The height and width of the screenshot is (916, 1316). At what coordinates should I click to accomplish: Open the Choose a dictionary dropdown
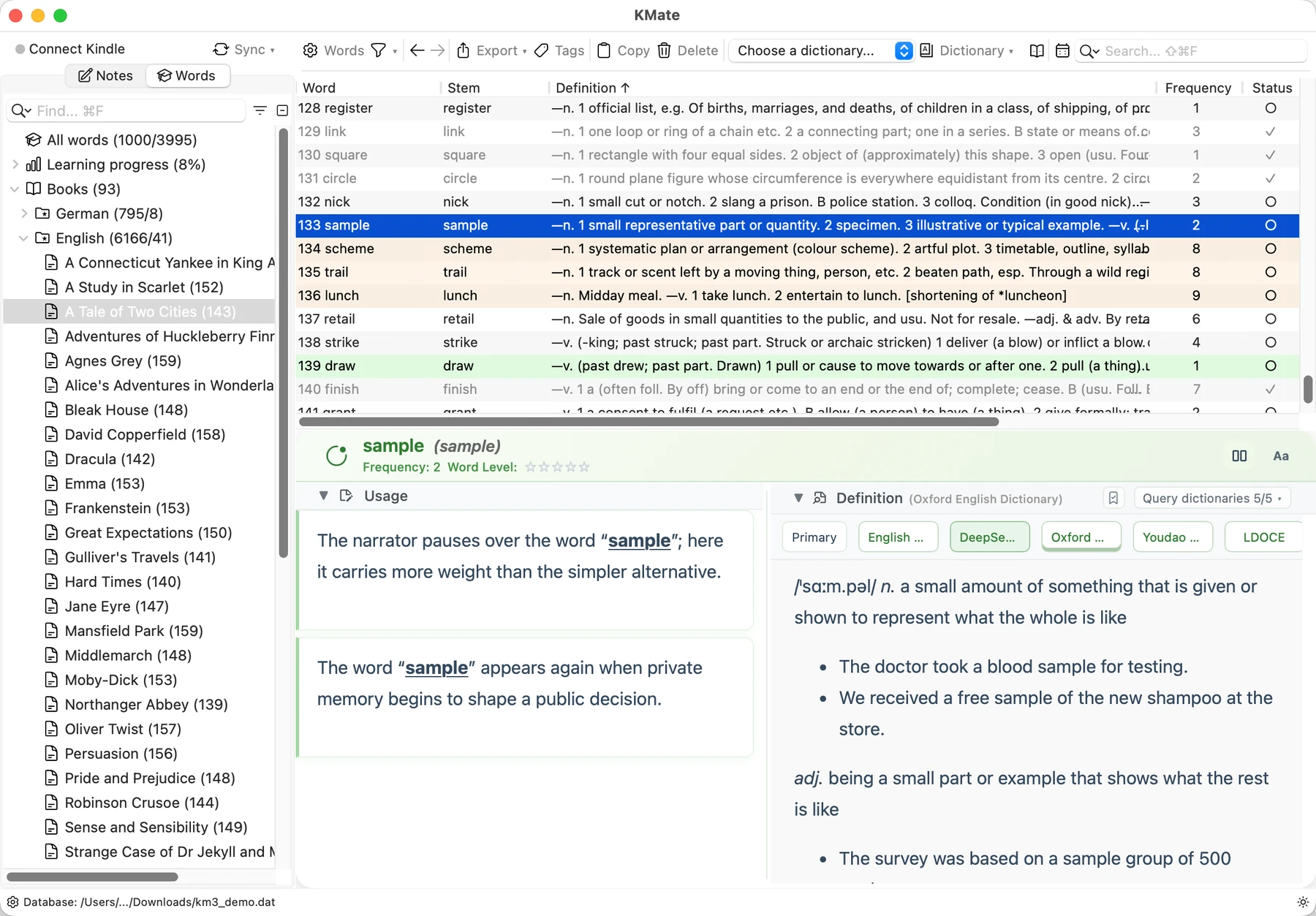click(822, 50)
